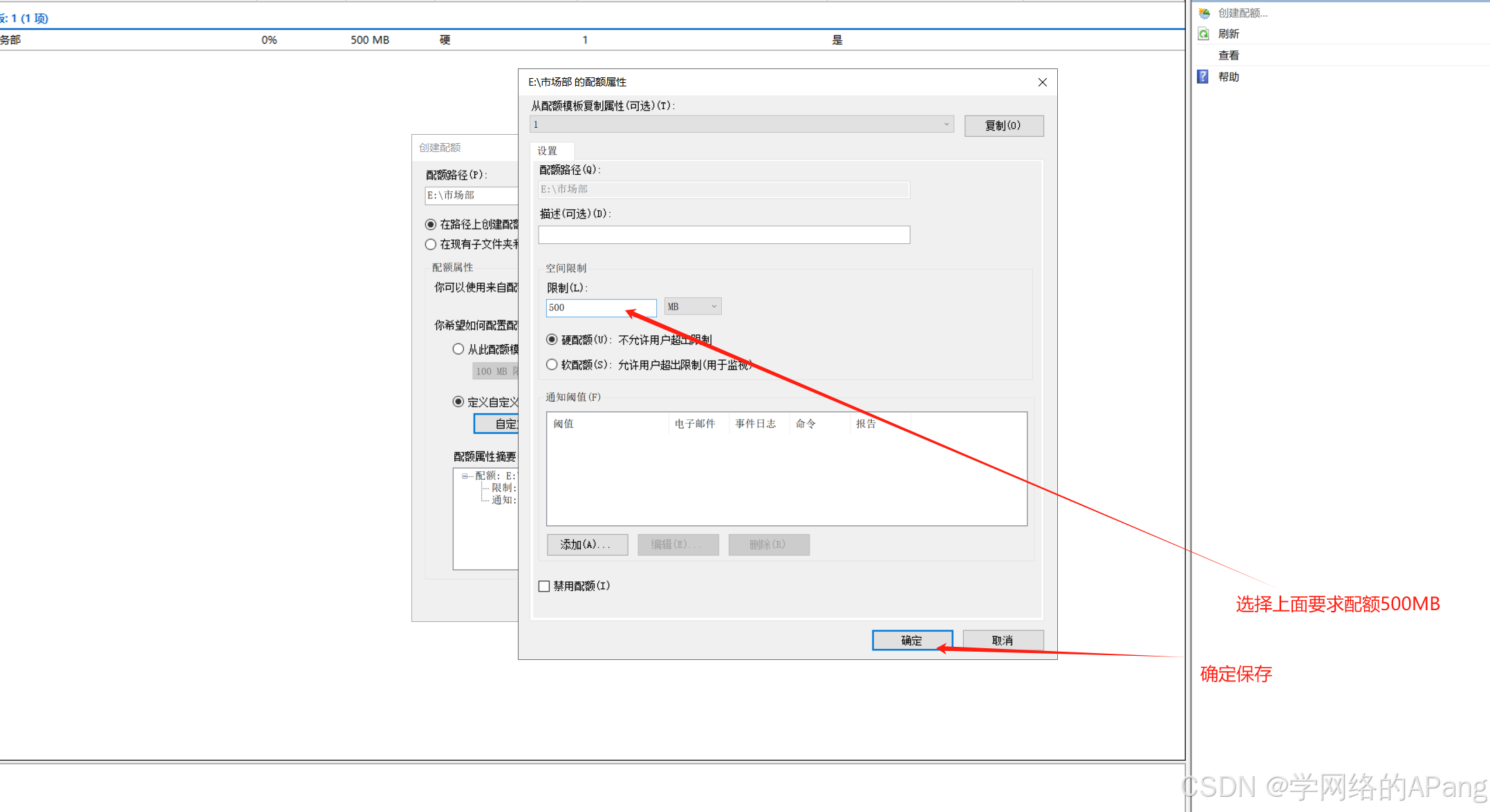The image size is (1490, 812).
Task: Select the soft quota (软配额) radio button
Action: click(552, 364)
